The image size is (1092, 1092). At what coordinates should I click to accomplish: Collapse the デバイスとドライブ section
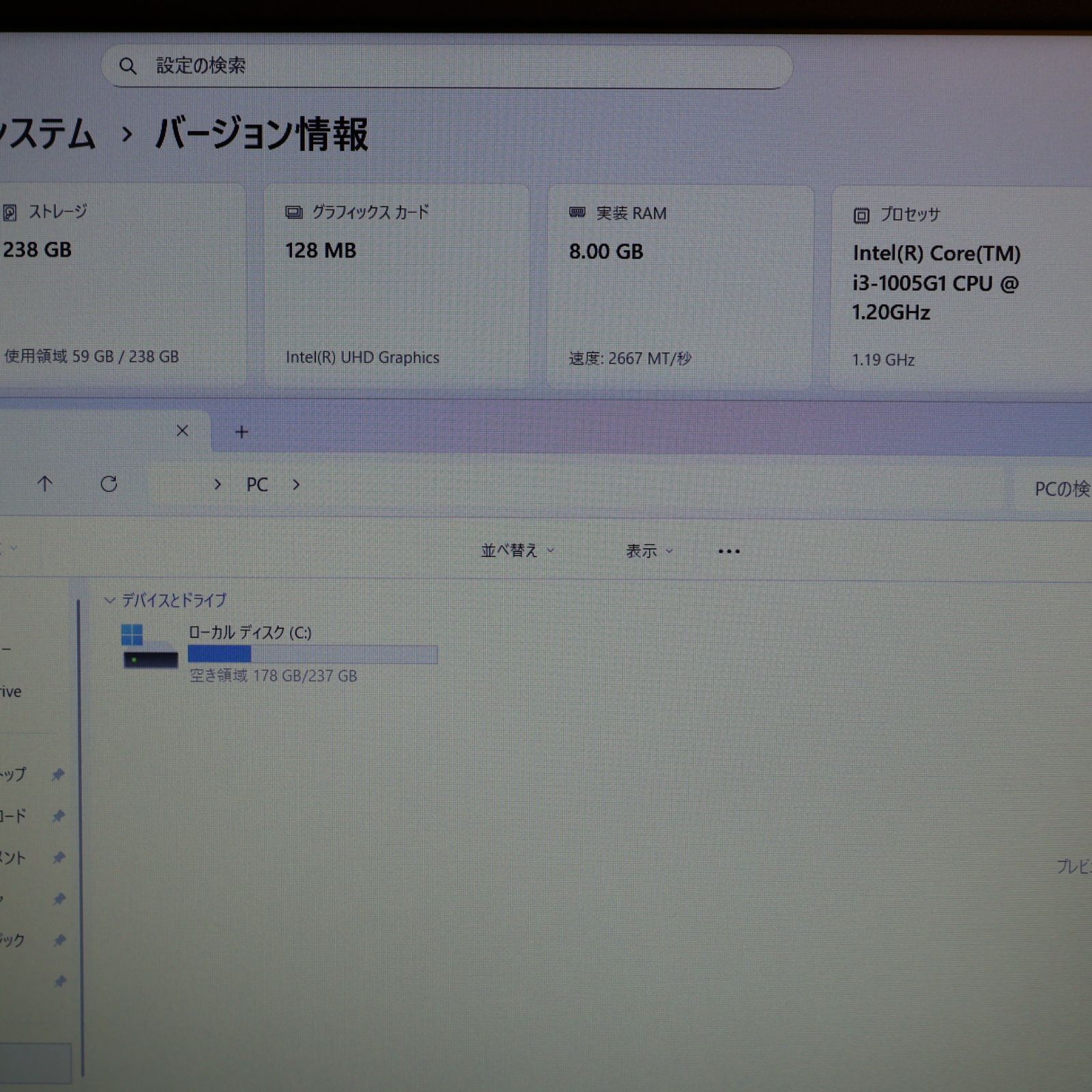(x=109, y=600)
